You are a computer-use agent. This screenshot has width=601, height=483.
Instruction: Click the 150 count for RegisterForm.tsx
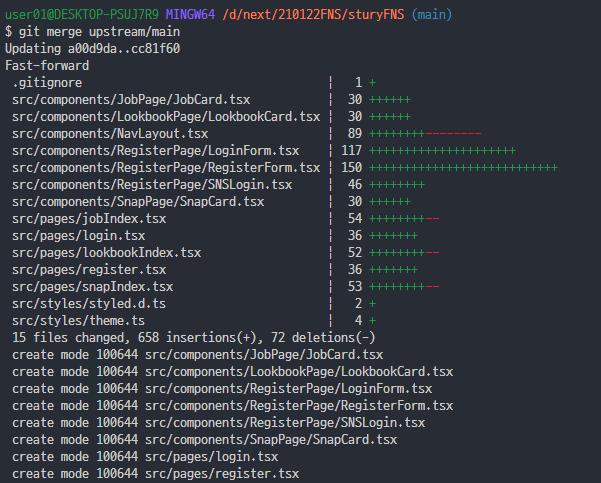(351, 168)
